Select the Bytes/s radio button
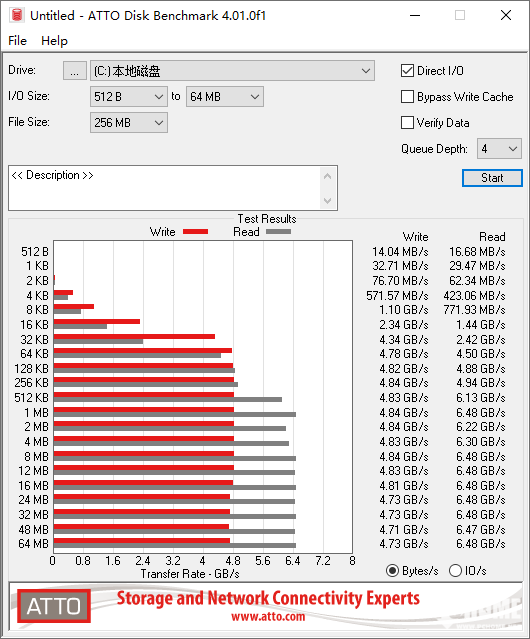Viewport: 530px width, 639px height. (x=392, y=571)
